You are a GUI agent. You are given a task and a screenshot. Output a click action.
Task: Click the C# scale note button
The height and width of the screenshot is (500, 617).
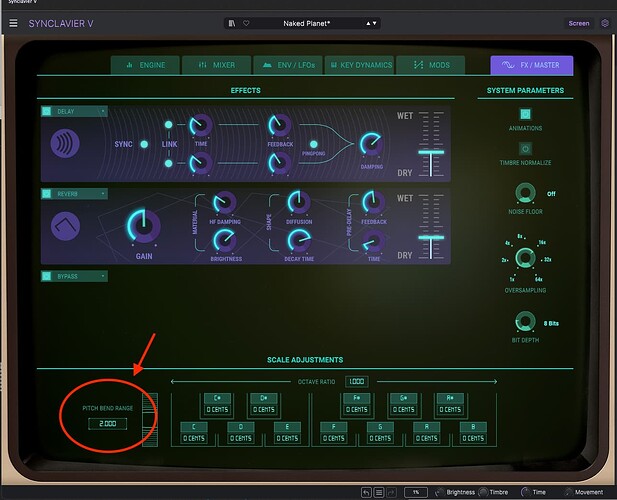click(x=217, y=398)
